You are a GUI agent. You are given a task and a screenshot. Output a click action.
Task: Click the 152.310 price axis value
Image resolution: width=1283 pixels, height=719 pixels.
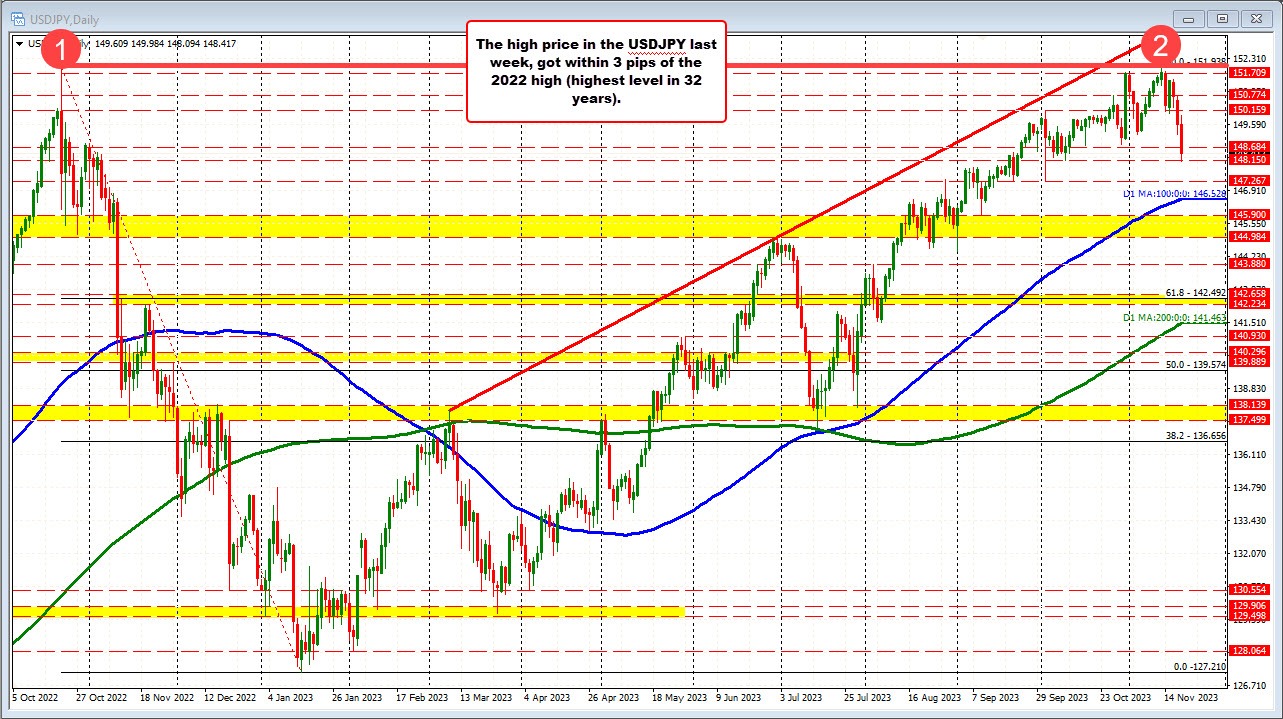1249,58
